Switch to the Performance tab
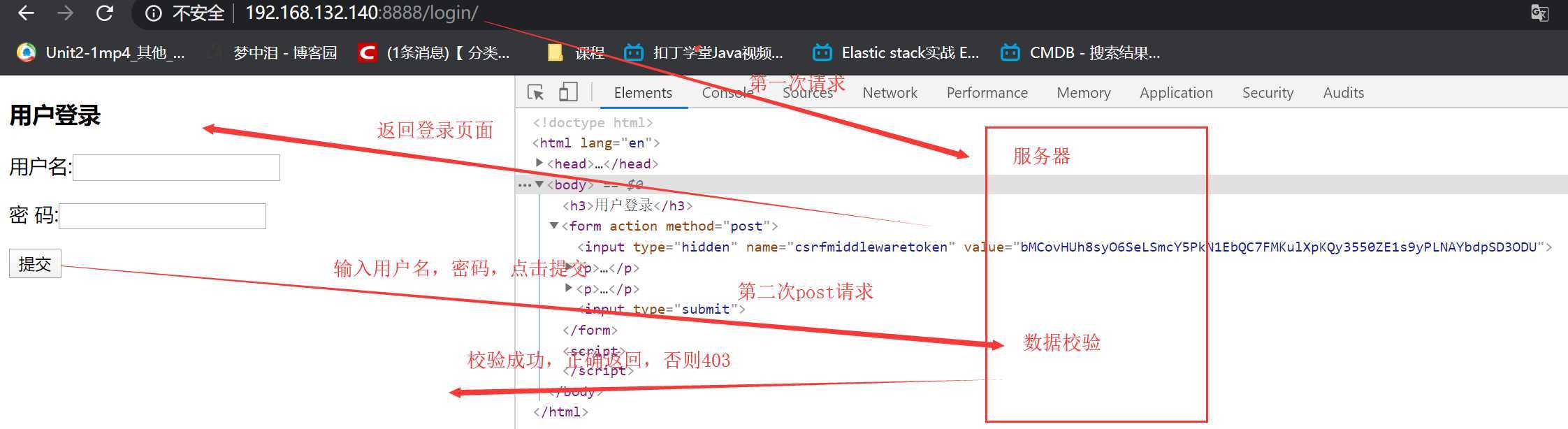The height and width of the screenshot is (429, 1568). point(987,92)
